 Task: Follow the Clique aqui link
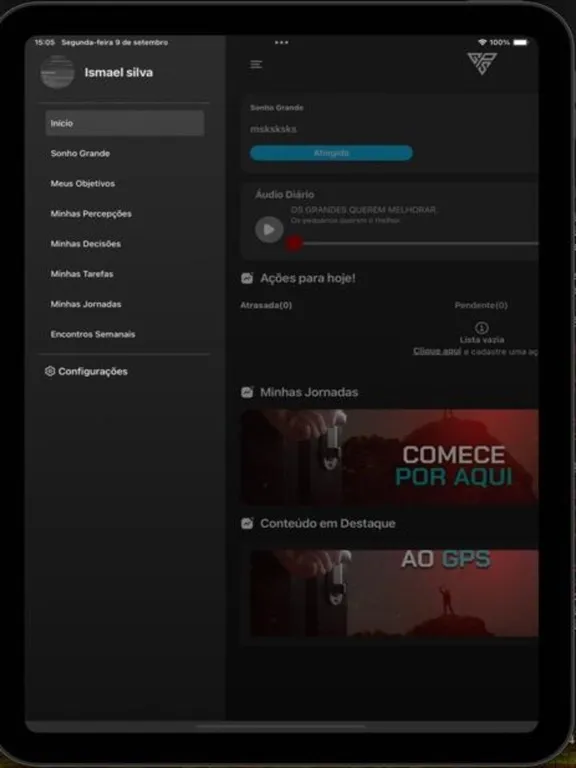pyautogui.click(x=437, y=351)
